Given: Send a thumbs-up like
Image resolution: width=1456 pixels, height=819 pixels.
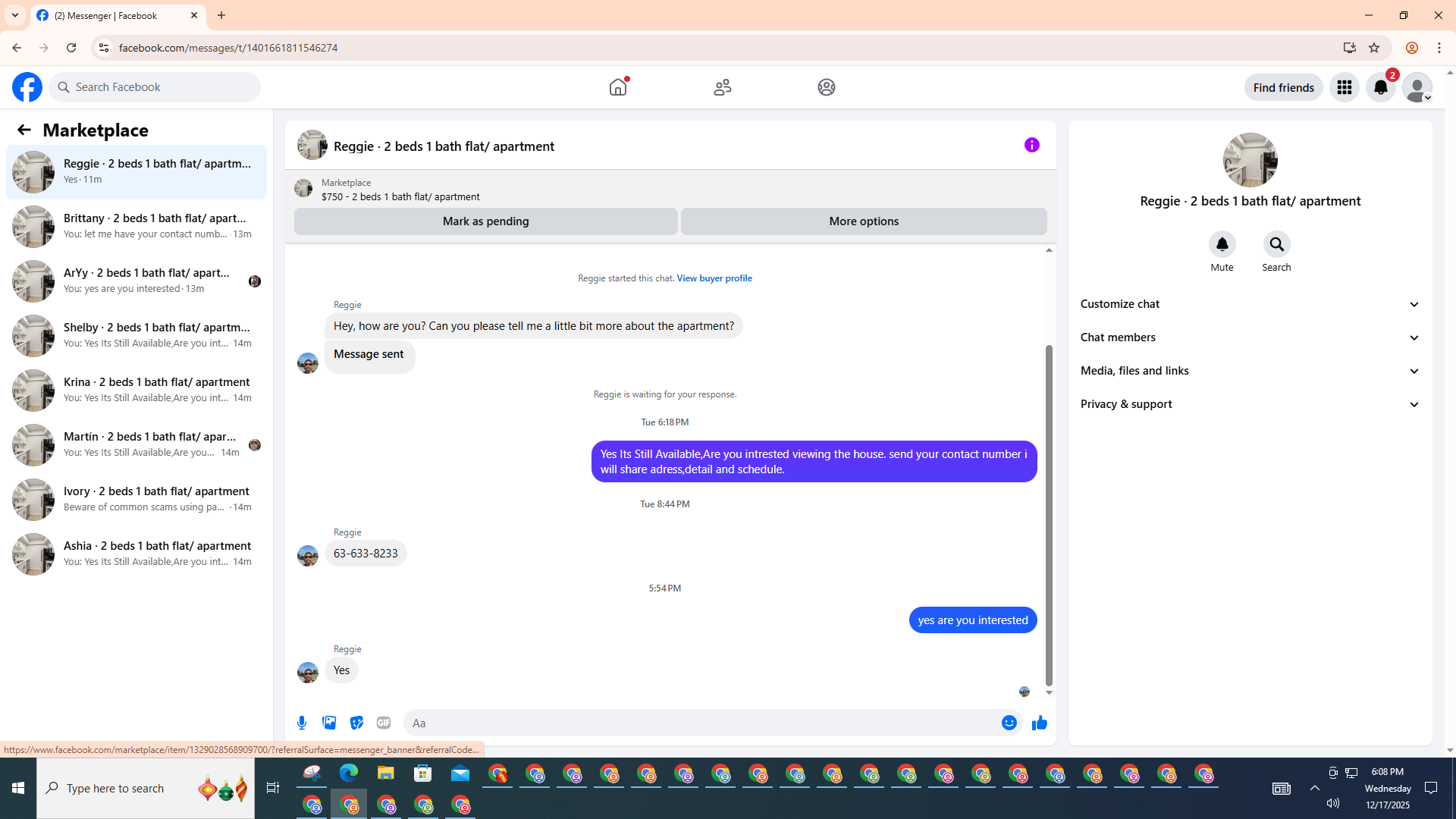Looking at the screenshot, I should (1039, 723).
